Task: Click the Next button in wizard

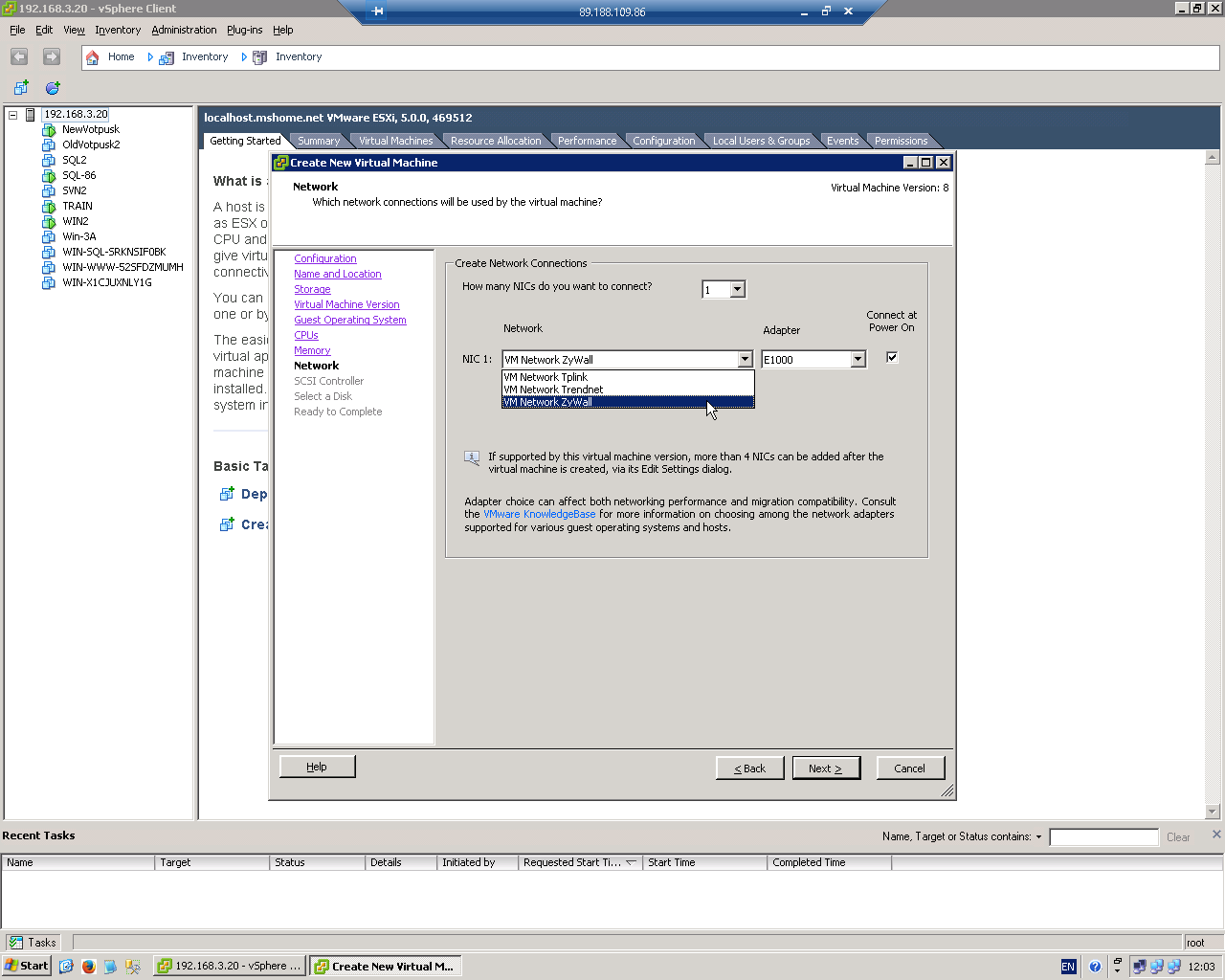Action: click(826, 768)
